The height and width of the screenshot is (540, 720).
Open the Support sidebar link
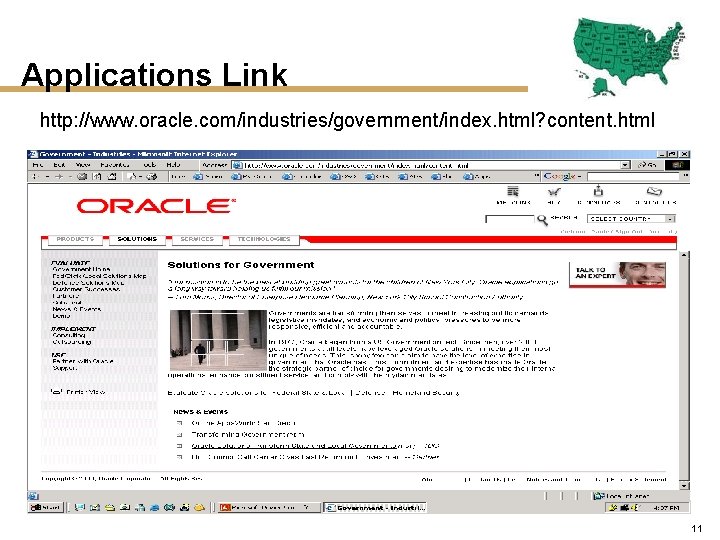coord(64,368)
